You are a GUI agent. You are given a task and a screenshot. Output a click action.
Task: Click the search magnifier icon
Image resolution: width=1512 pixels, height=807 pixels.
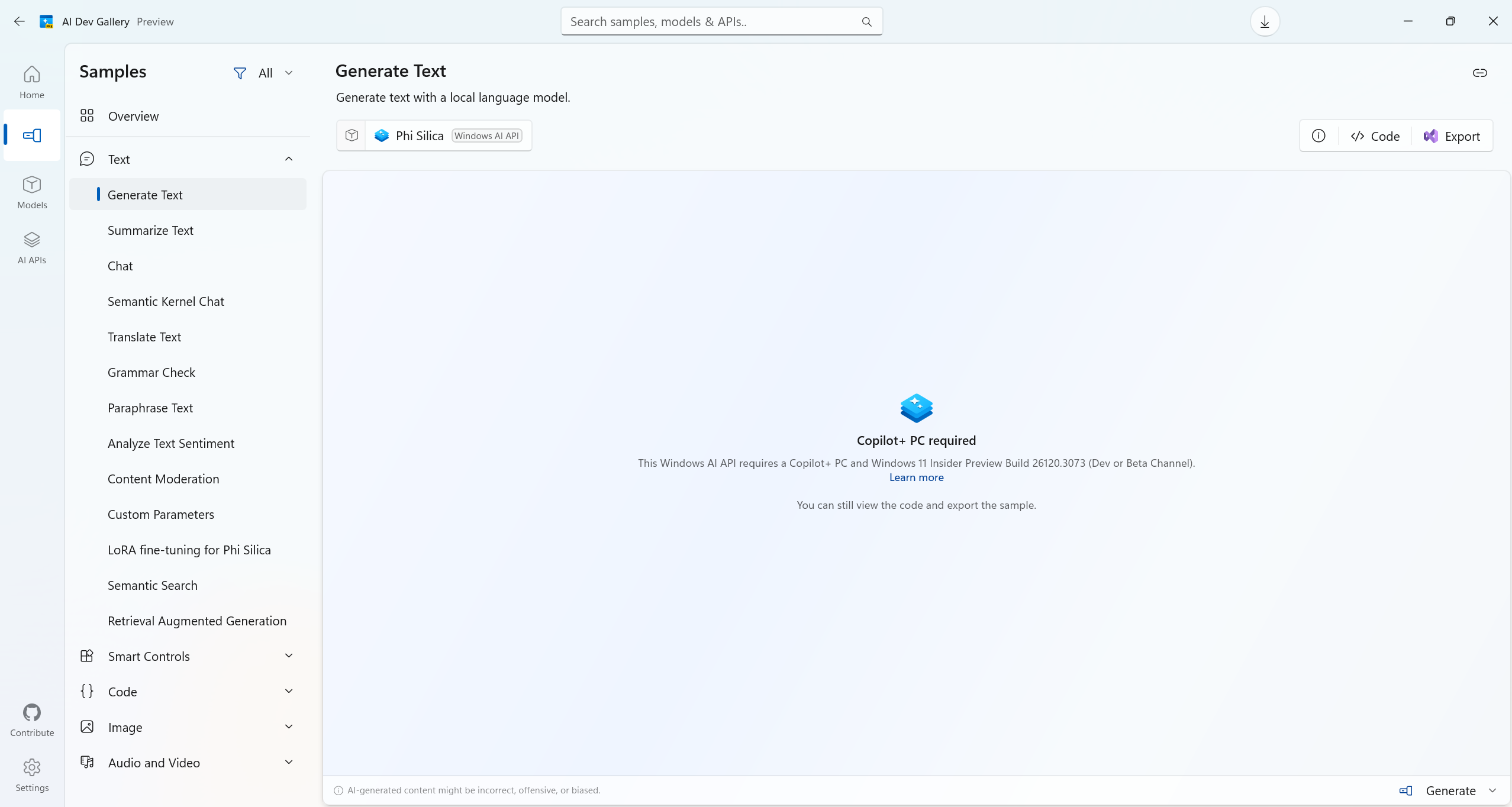[x=866, y=22]
